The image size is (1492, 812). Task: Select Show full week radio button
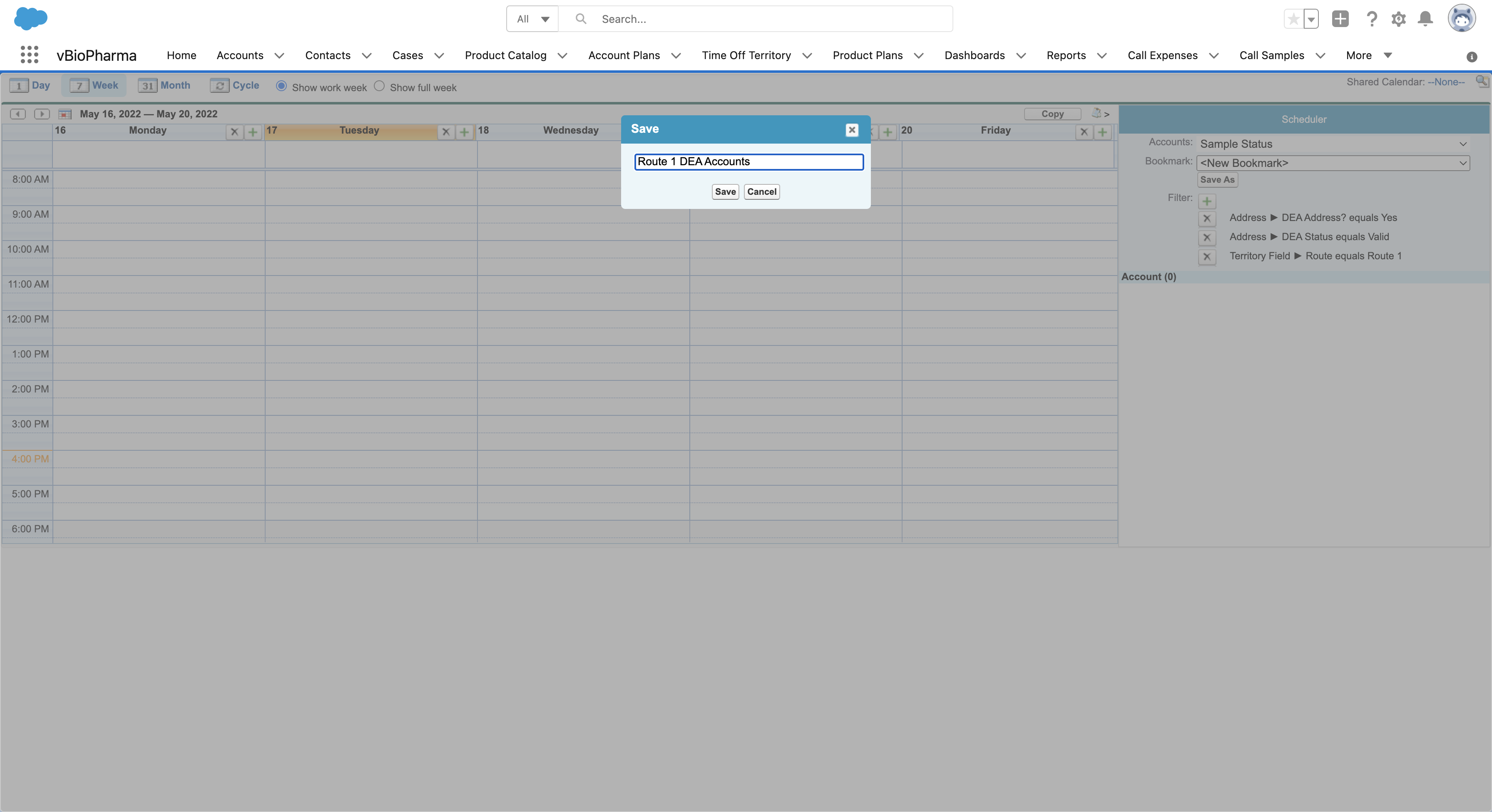379,86
